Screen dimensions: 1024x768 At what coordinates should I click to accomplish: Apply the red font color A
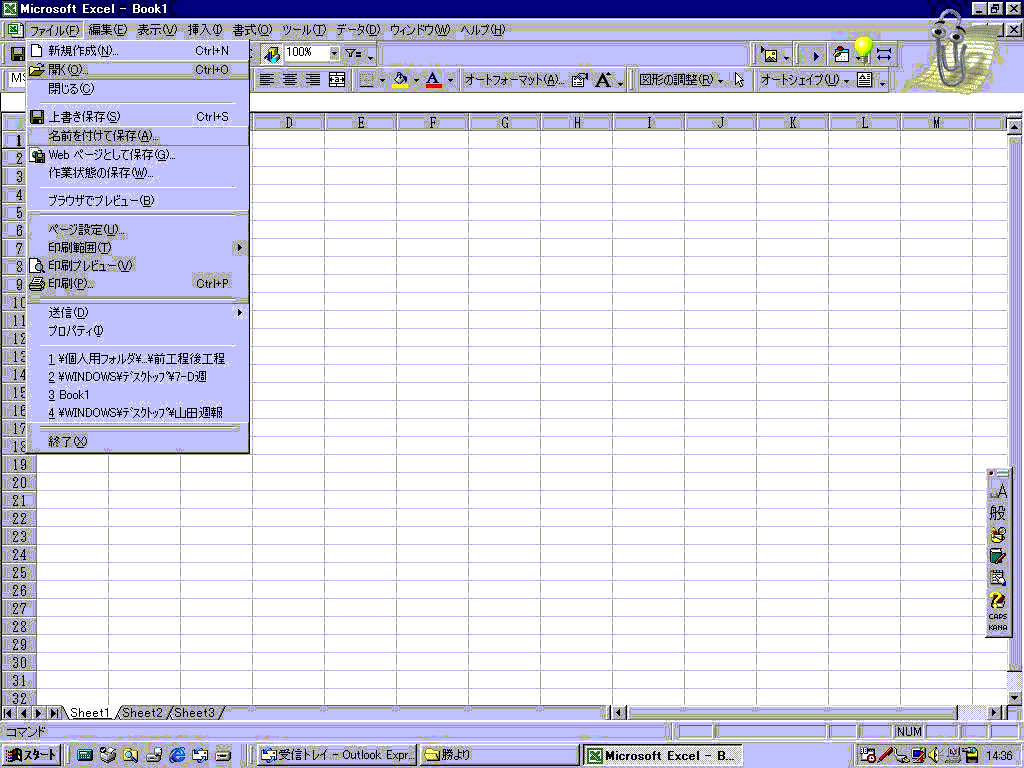433,80
